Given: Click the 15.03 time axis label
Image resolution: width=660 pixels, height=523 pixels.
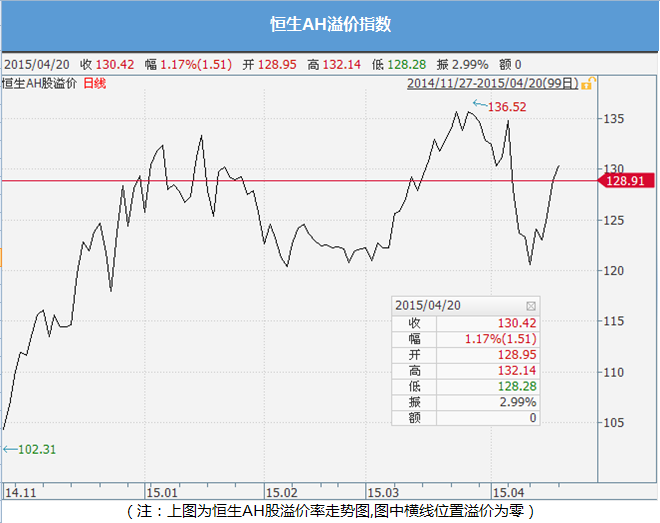Looking at the screenshot, I should 383,492.
